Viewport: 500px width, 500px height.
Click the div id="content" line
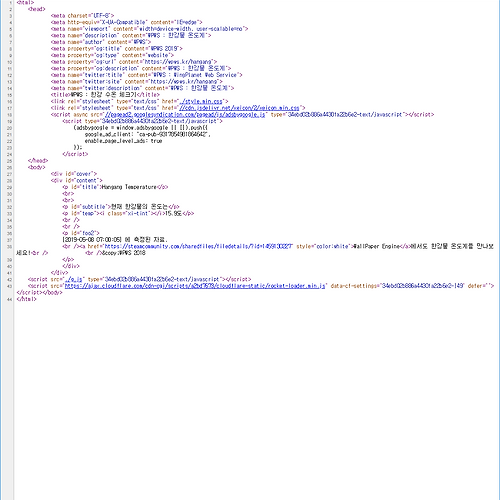(76, 180)
